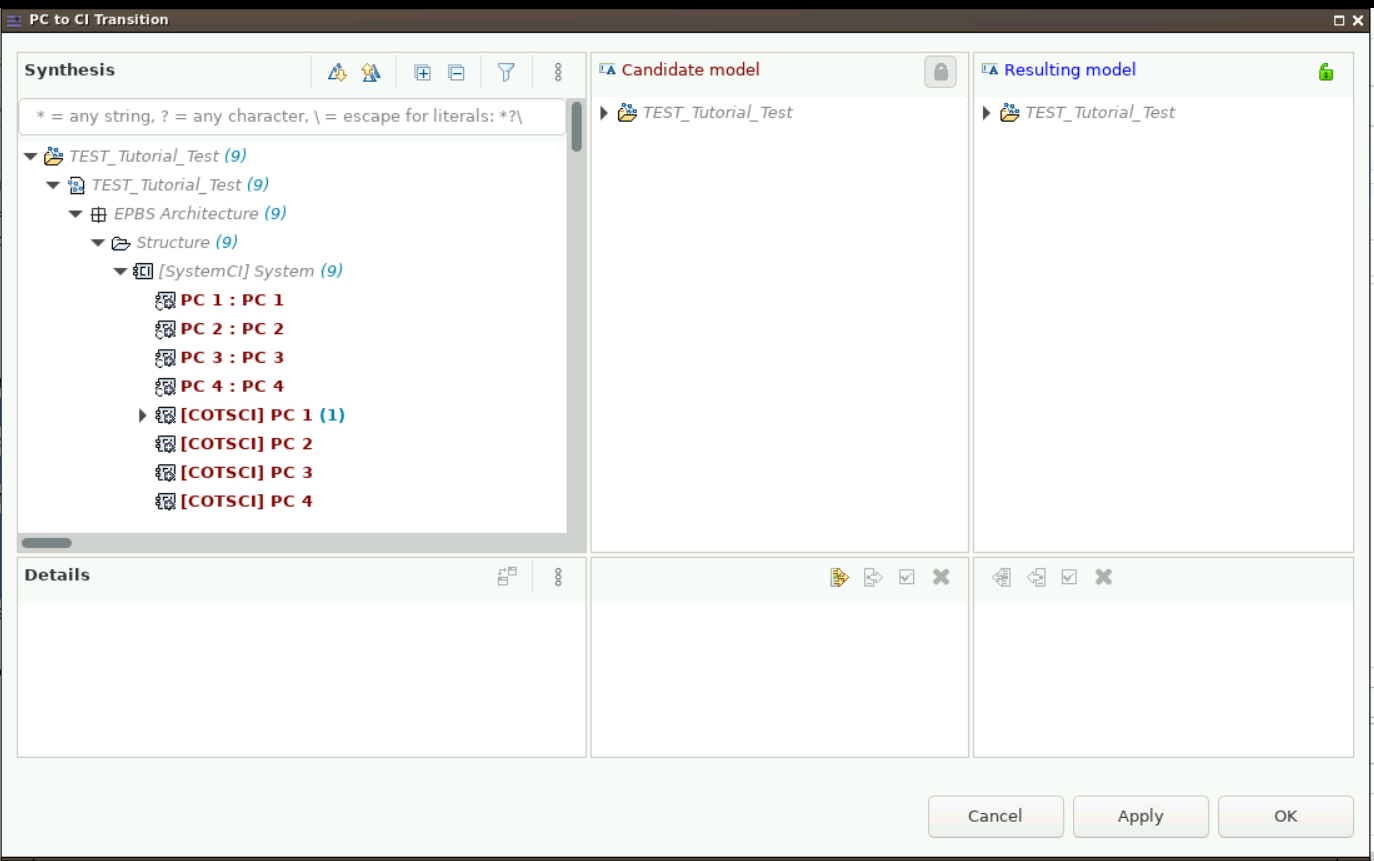Click the Details panel sync layout icon
The height and width of the screenshot is (861, 1374).
tap(507, 576)
